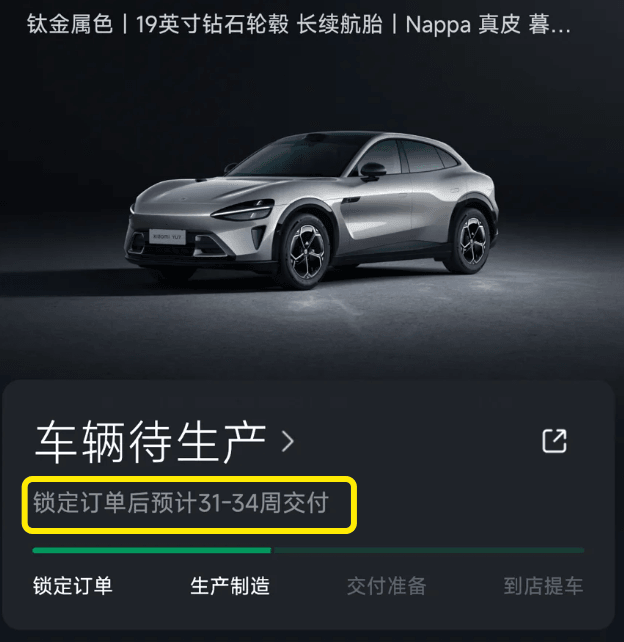Tap the car's rear wheel
Screen dimensions: 624x642
(470, 241)
